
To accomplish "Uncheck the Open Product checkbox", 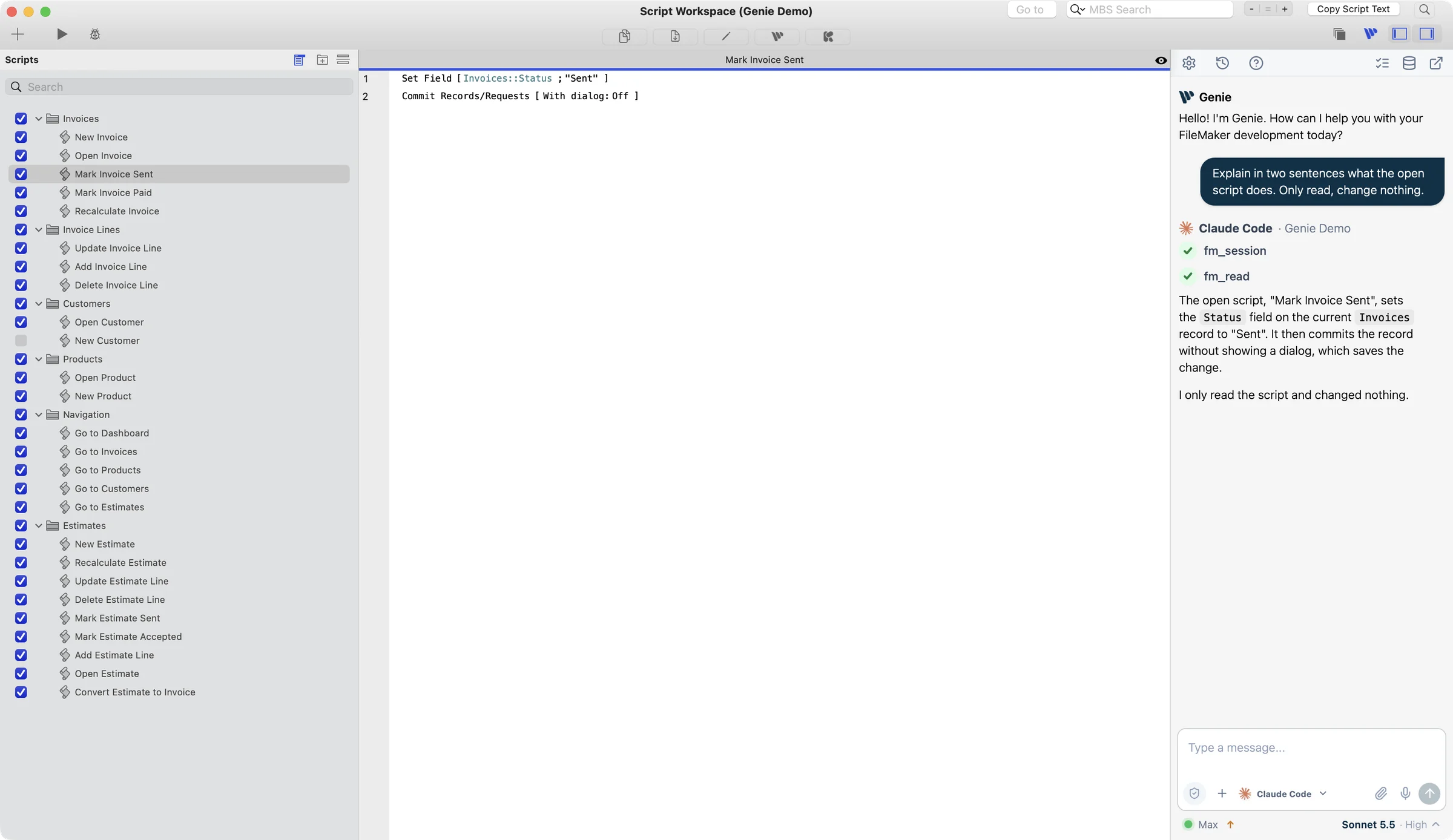I will click(21, 378).
